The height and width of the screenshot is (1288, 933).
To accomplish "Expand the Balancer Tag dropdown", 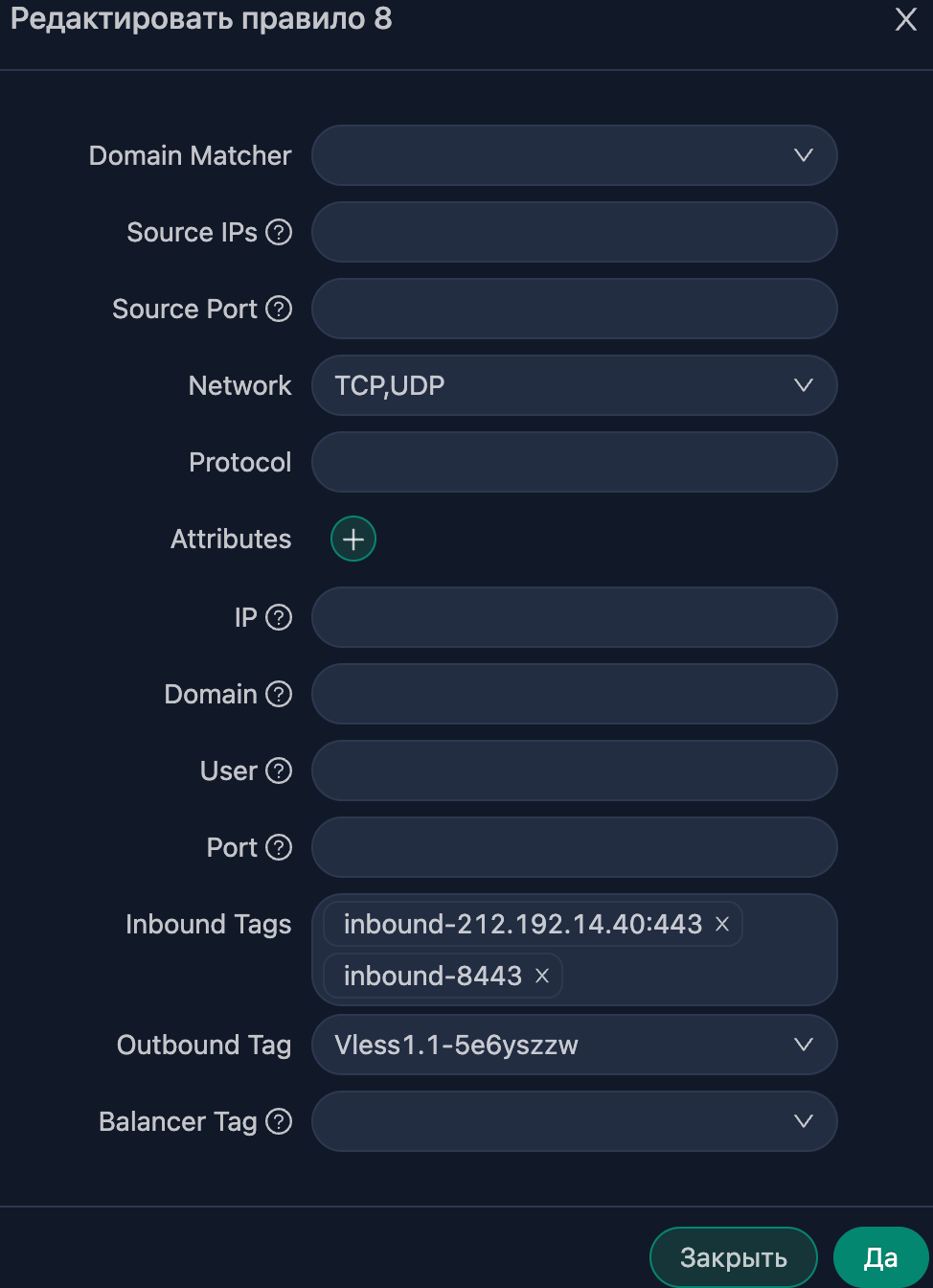I will [x=575, y=1121].
